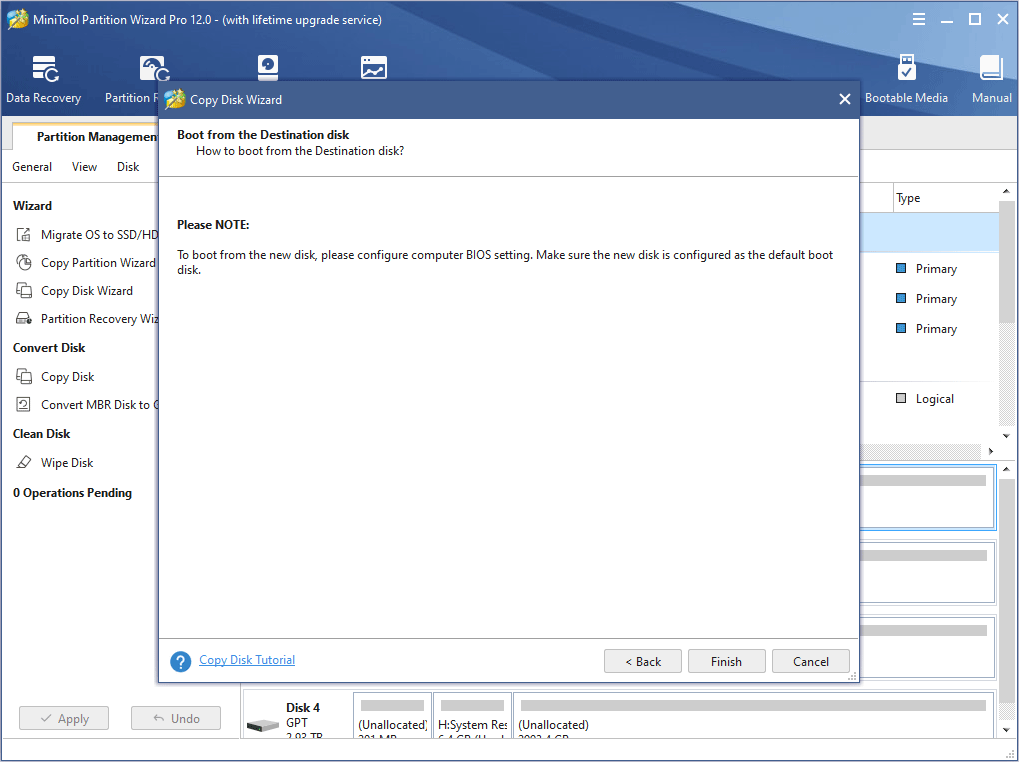This screenshot has height=762, width=1019.
Task: Click the Disk Benchmark toolbar icon
Action: [268, 68]
